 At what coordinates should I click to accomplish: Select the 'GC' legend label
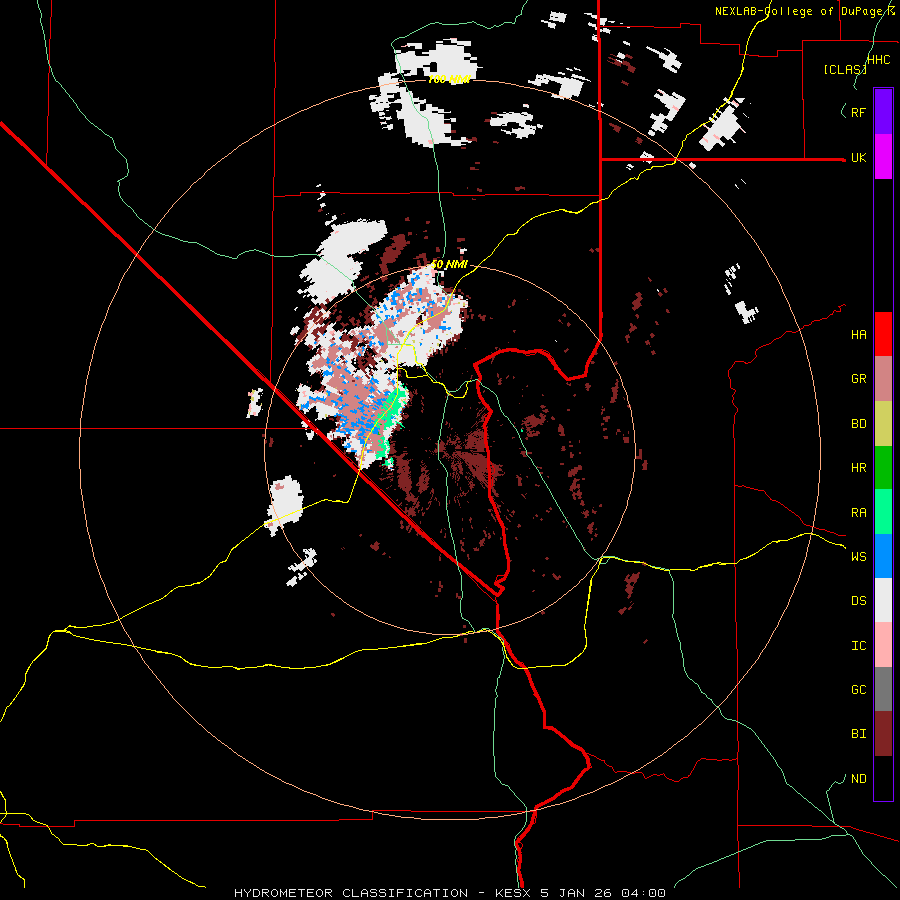point(858,690)
